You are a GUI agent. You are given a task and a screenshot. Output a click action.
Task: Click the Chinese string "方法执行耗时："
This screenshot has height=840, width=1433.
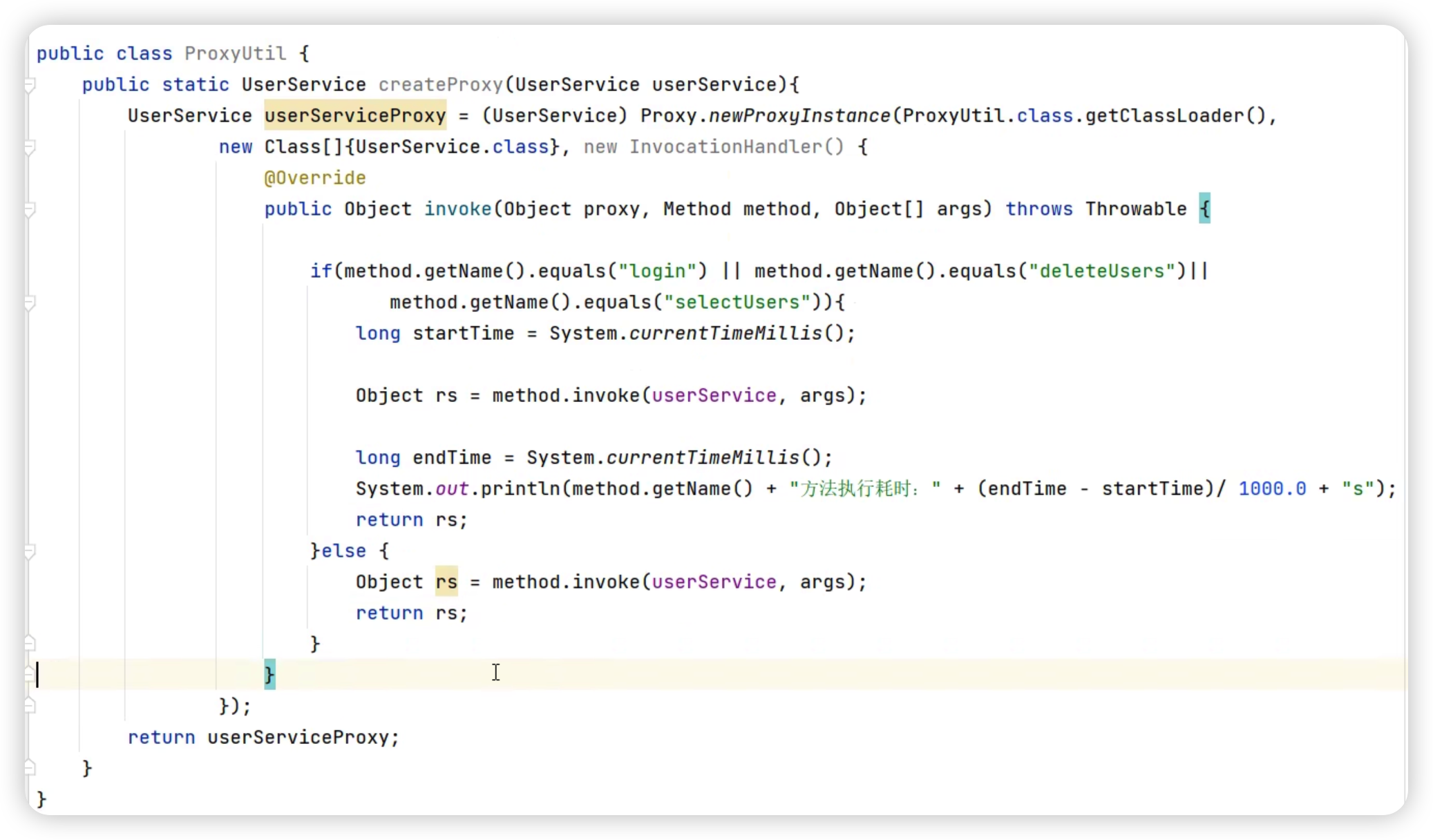click(865, 488)
